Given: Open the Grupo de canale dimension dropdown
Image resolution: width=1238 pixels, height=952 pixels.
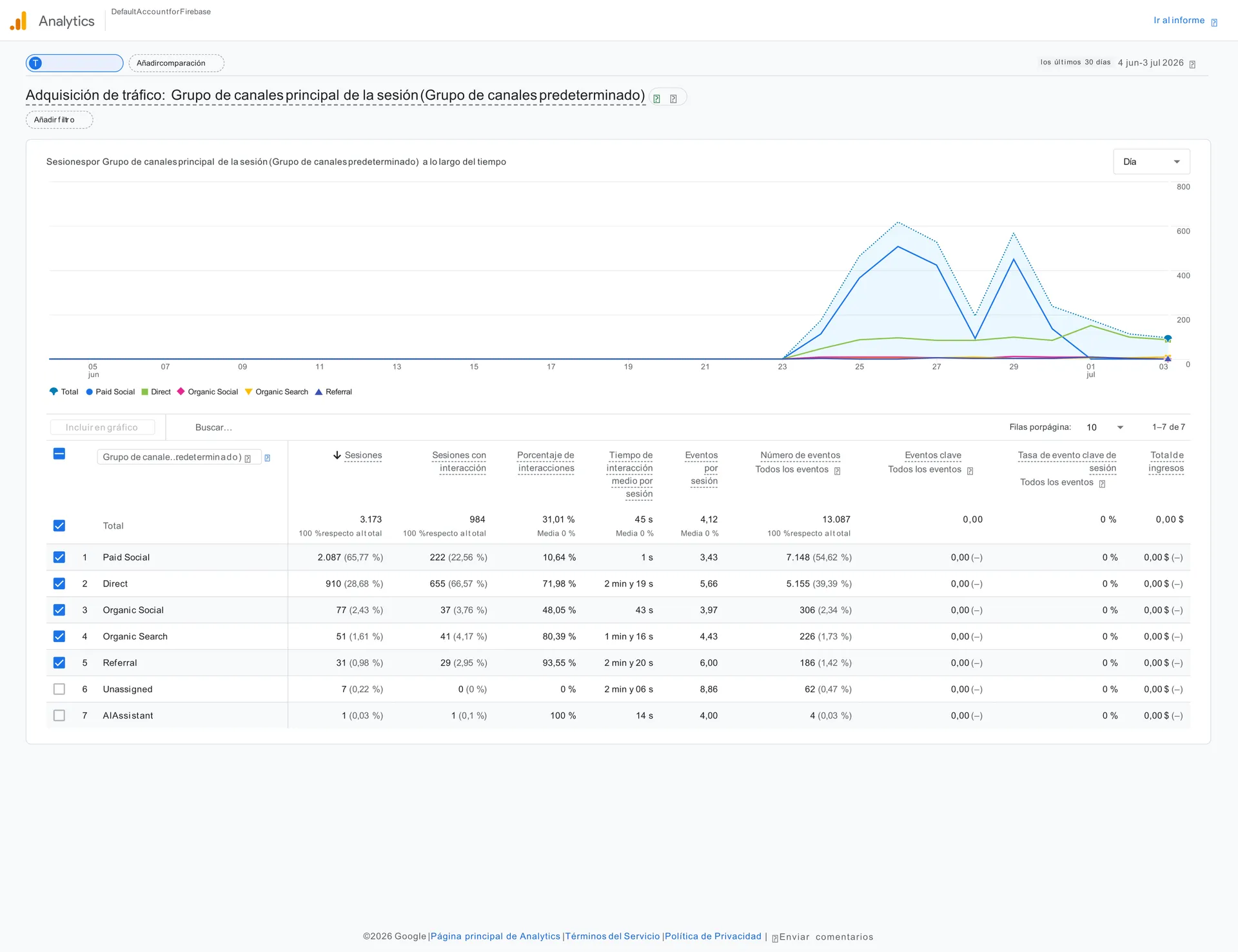Looking at the screenshot, I should point(179,457).
